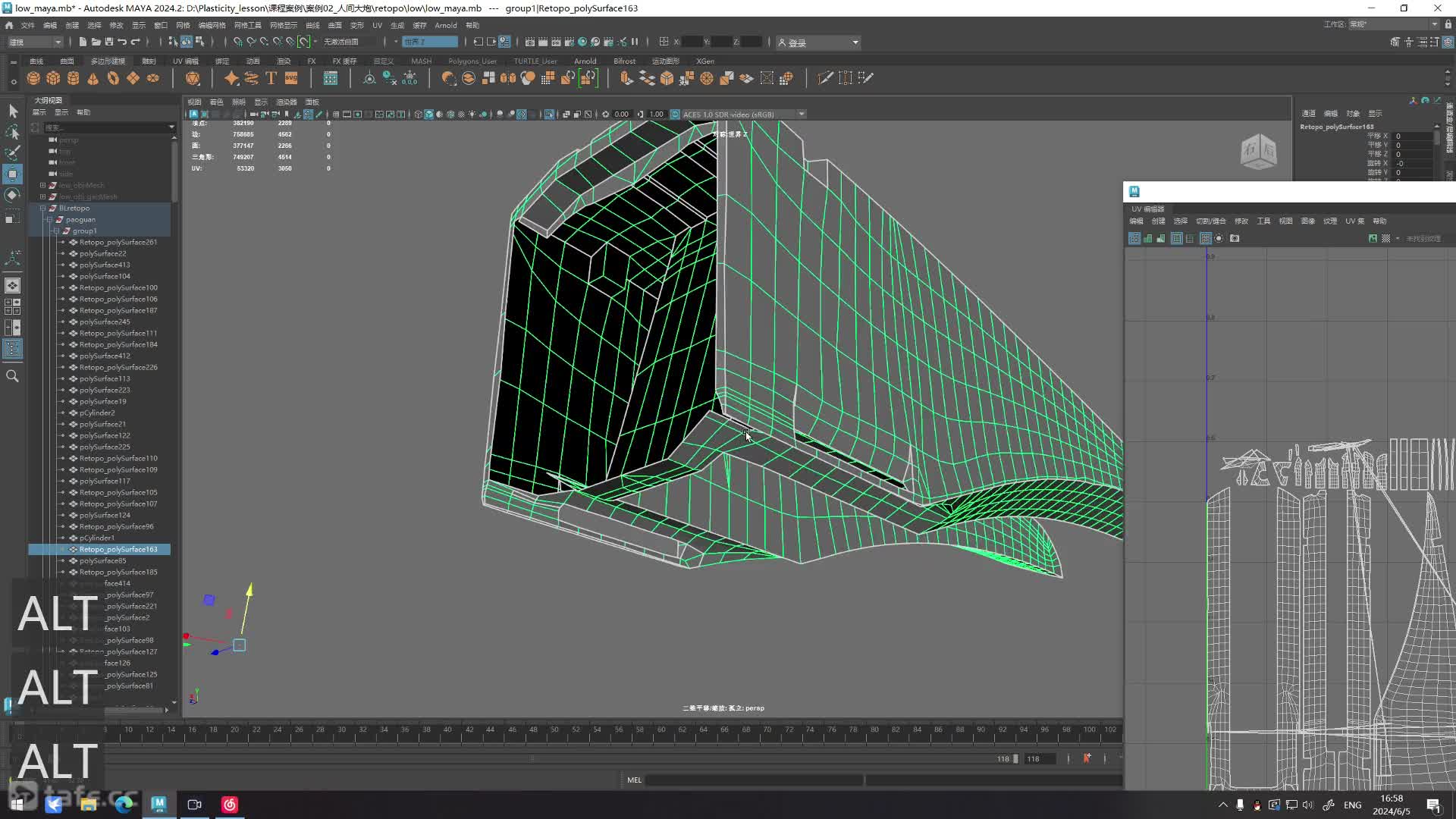Screen dimensions: 1456x819
Task: Click the polygon cube shelf icon
Action: coord(53,78)
